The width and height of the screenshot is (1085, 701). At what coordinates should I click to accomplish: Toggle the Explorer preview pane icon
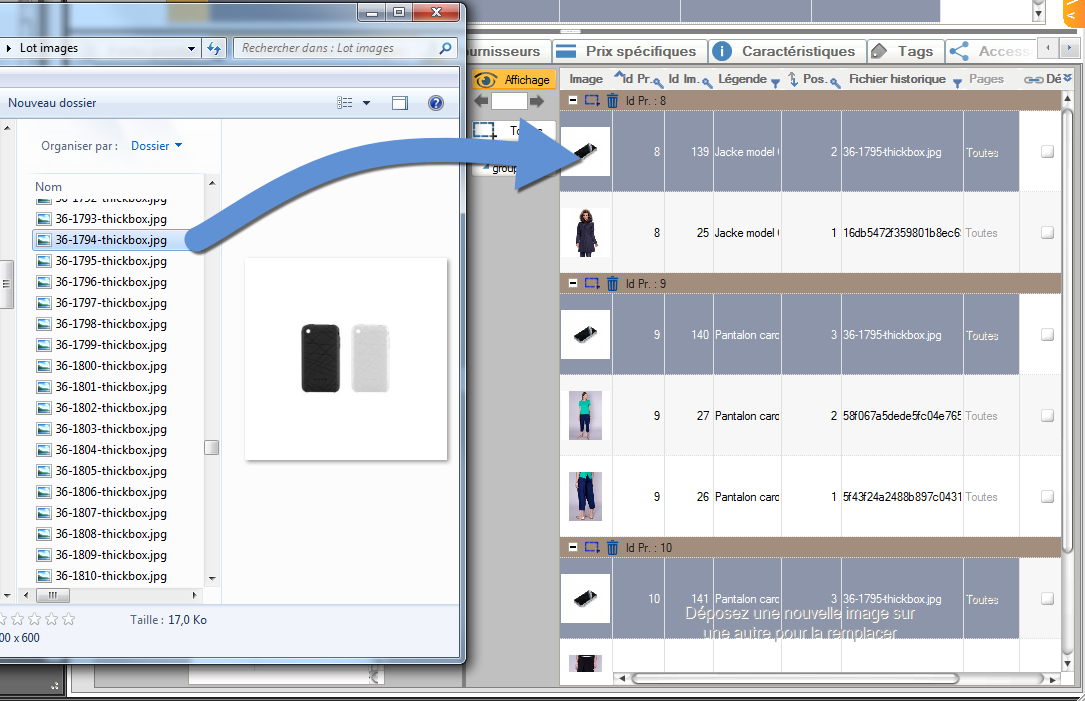pos(400,103)
